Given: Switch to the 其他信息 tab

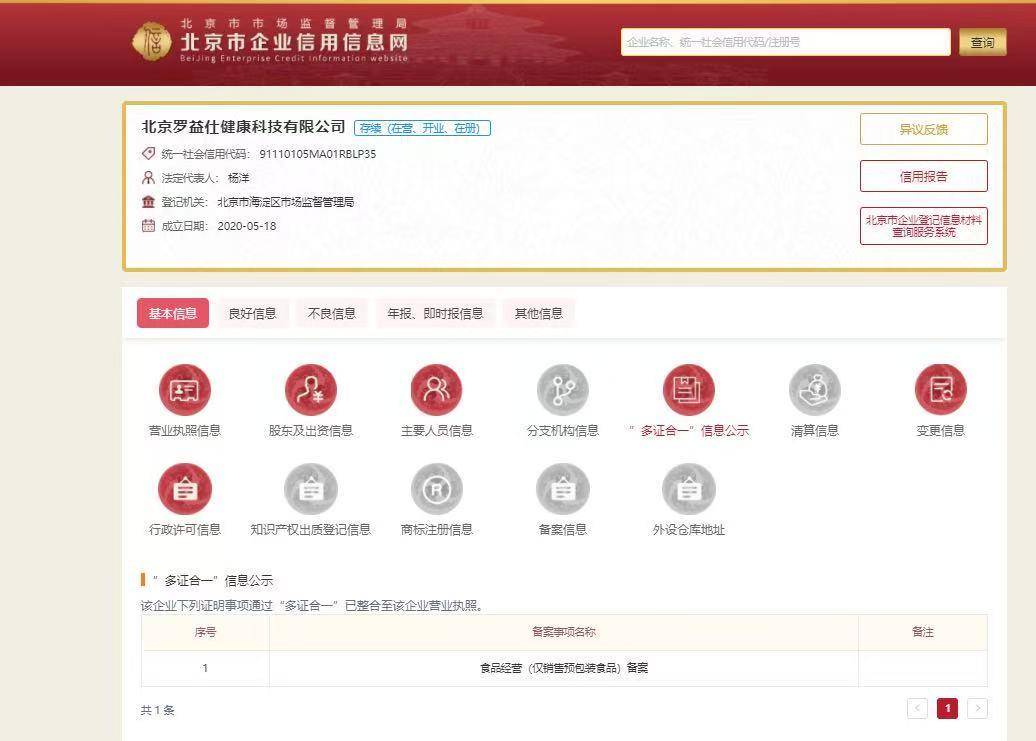Looking at the screenshot, I should click(538, 313).
